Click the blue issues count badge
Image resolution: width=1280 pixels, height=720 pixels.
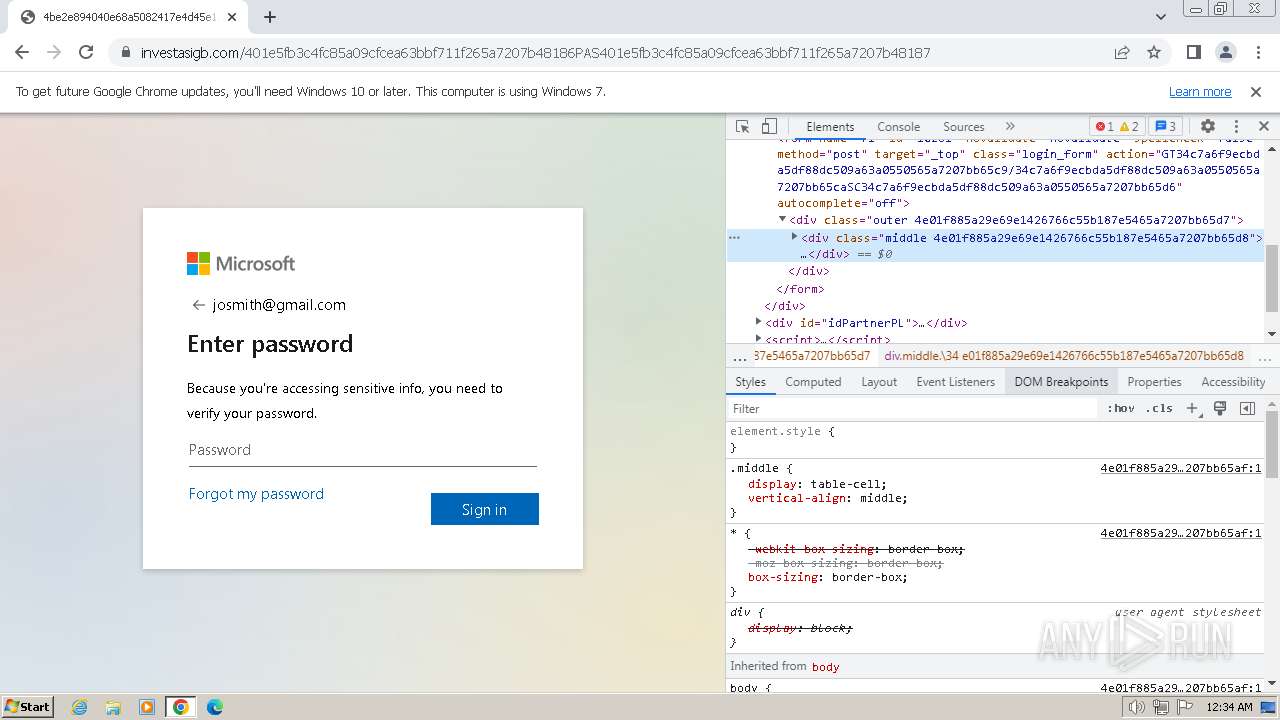coord(1165,126)
